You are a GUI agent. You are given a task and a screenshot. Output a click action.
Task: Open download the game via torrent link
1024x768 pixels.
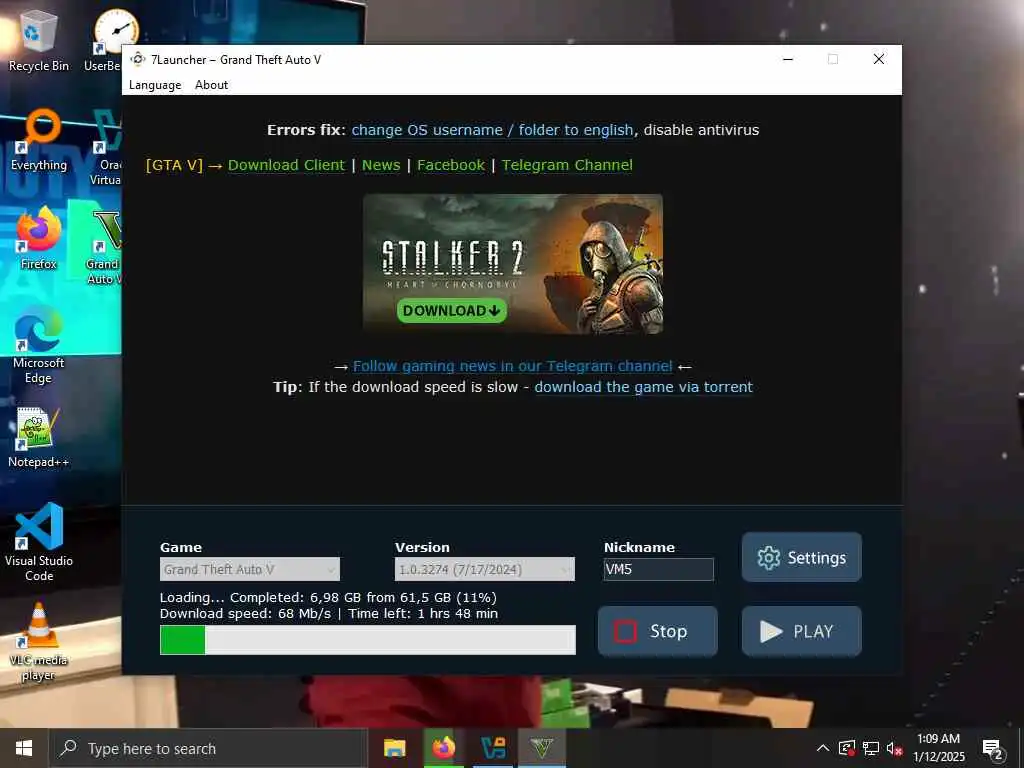643,387
